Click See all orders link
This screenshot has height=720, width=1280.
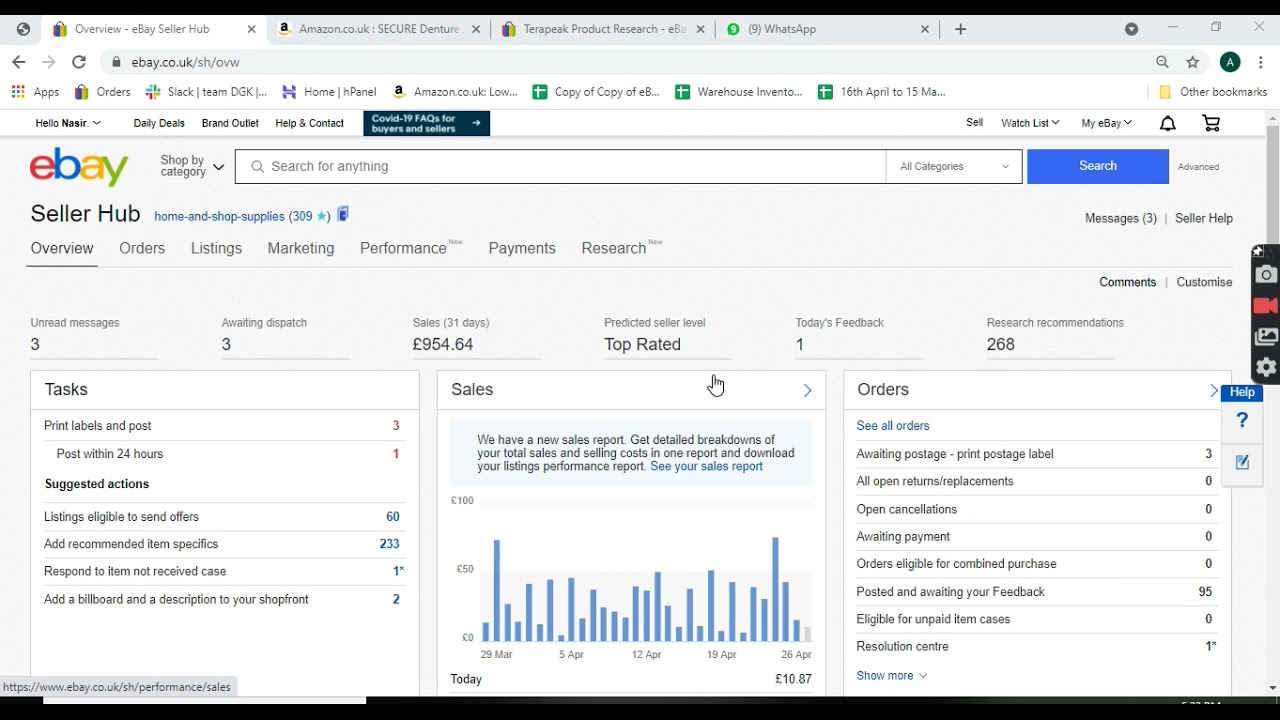coord(893,426)
